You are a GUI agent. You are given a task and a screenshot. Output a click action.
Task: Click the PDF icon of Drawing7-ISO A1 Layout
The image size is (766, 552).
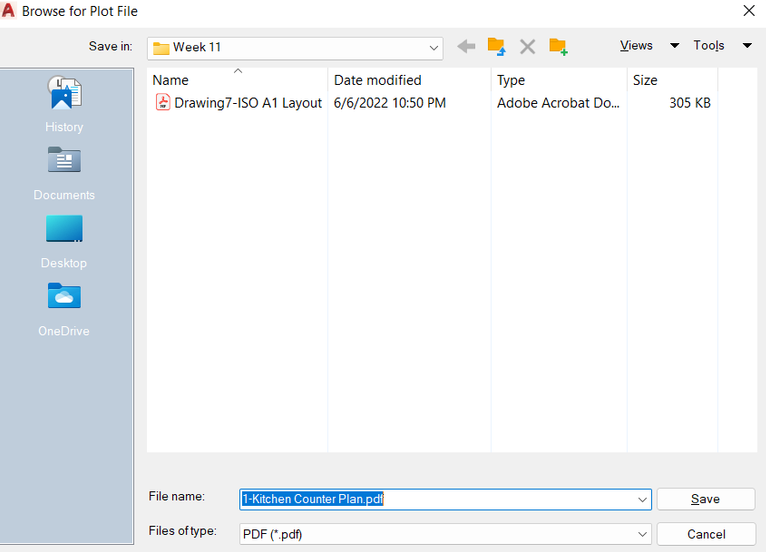pos(163,102)
